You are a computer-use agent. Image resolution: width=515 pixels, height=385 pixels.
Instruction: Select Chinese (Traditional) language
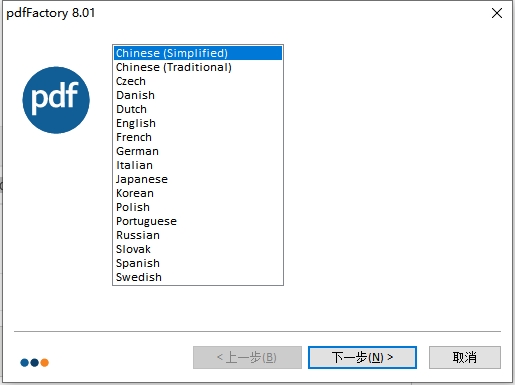click(198, 67)
